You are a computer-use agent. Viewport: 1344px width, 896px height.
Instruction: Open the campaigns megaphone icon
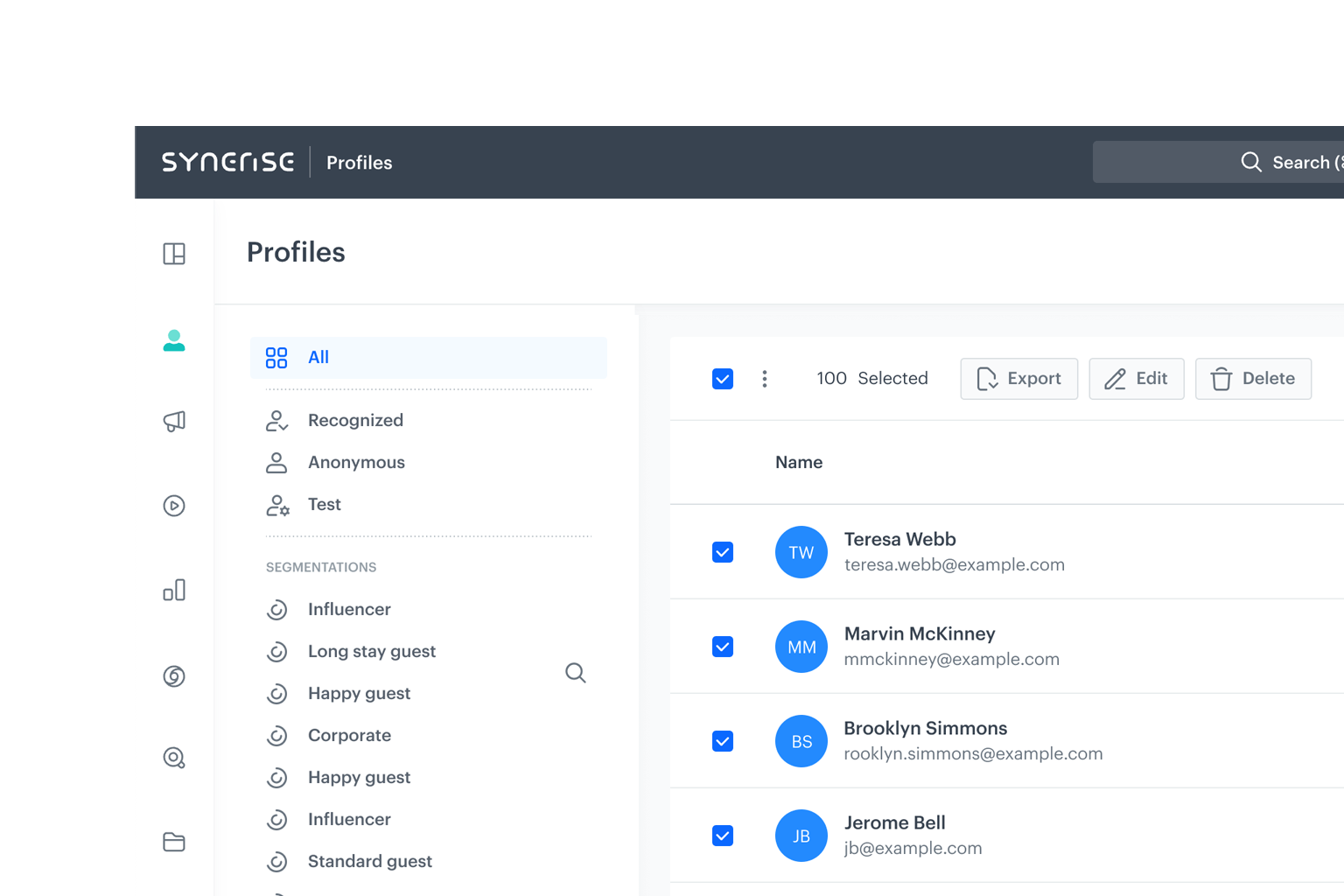tap(174, 421)
